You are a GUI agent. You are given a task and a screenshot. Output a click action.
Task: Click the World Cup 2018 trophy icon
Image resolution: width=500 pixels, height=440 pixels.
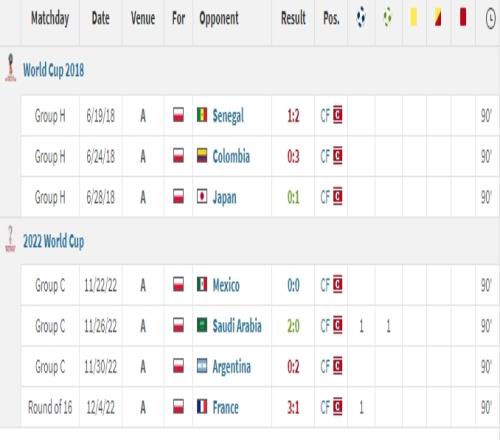pyautogui.click(x=11, y=68)
